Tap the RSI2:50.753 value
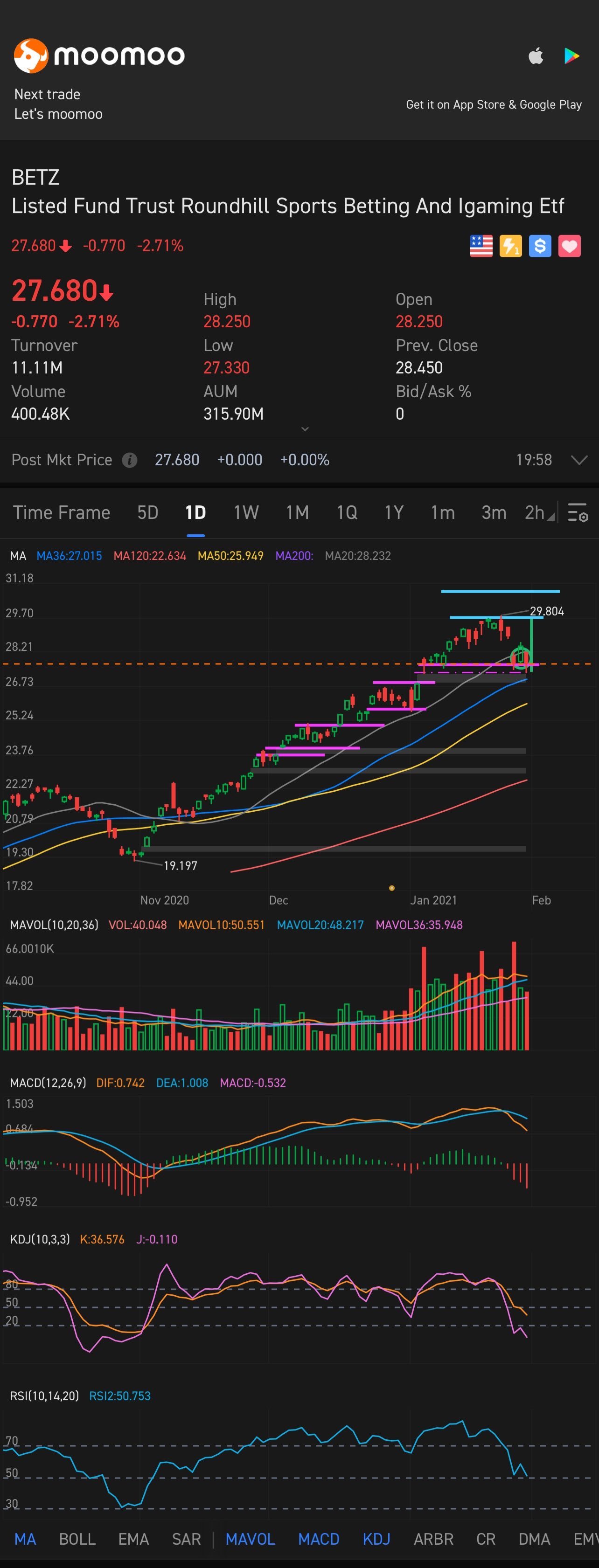Viewport: 599px width, 1568px height. 120,1396
